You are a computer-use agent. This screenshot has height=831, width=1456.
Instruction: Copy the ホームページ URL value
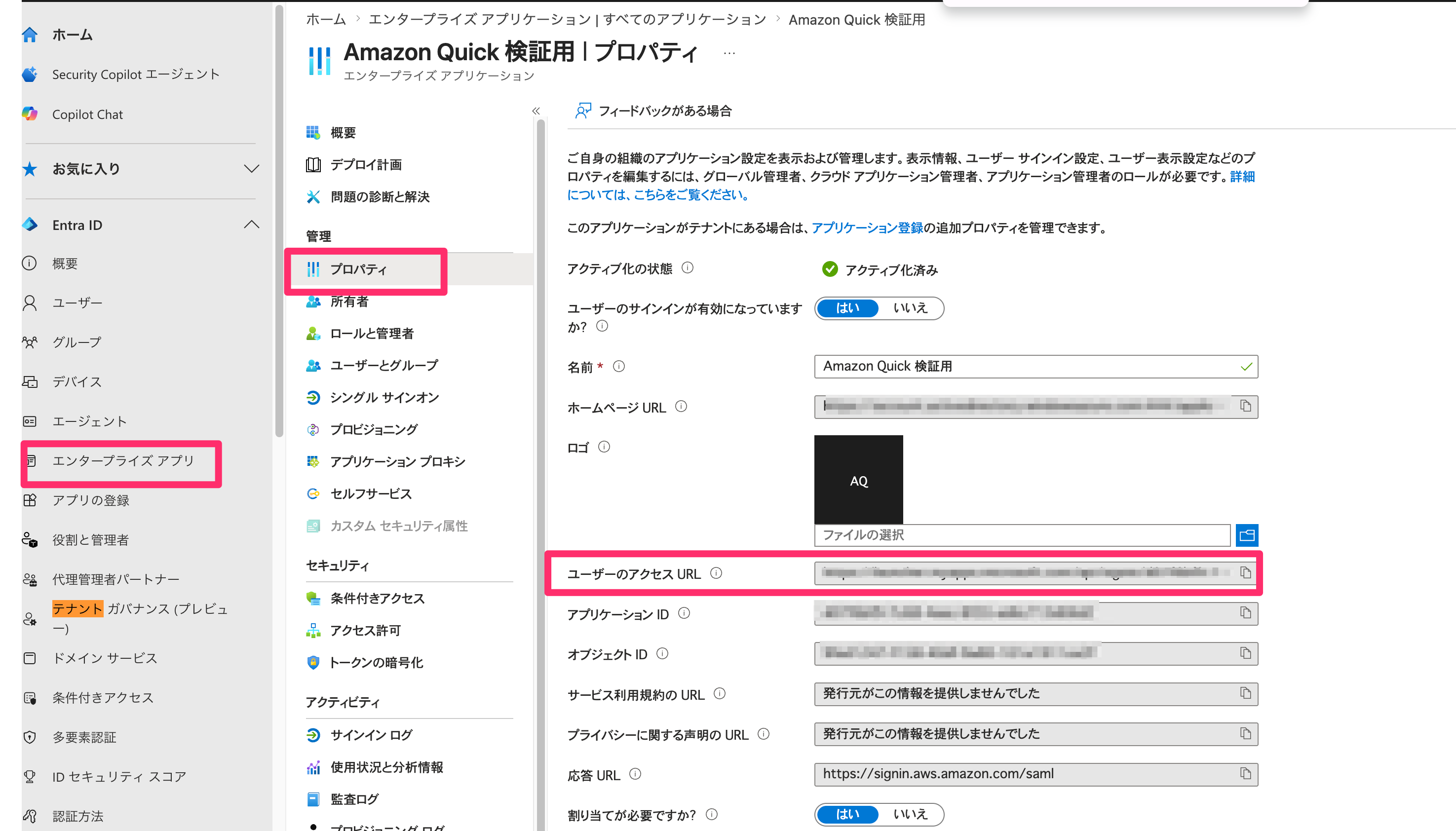[x=1245, y=406]
